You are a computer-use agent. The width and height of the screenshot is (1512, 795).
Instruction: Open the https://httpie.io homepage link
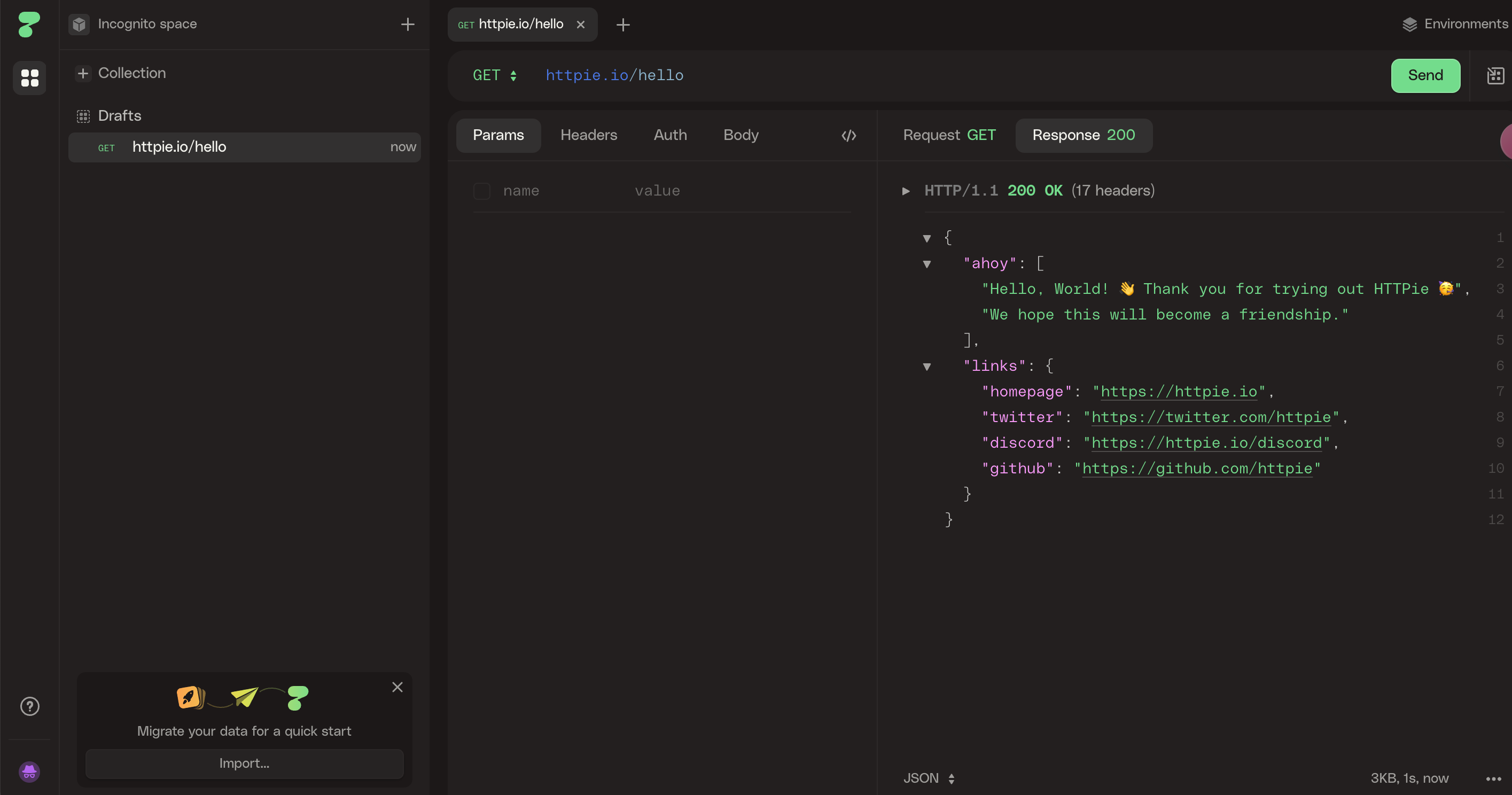1179,392
